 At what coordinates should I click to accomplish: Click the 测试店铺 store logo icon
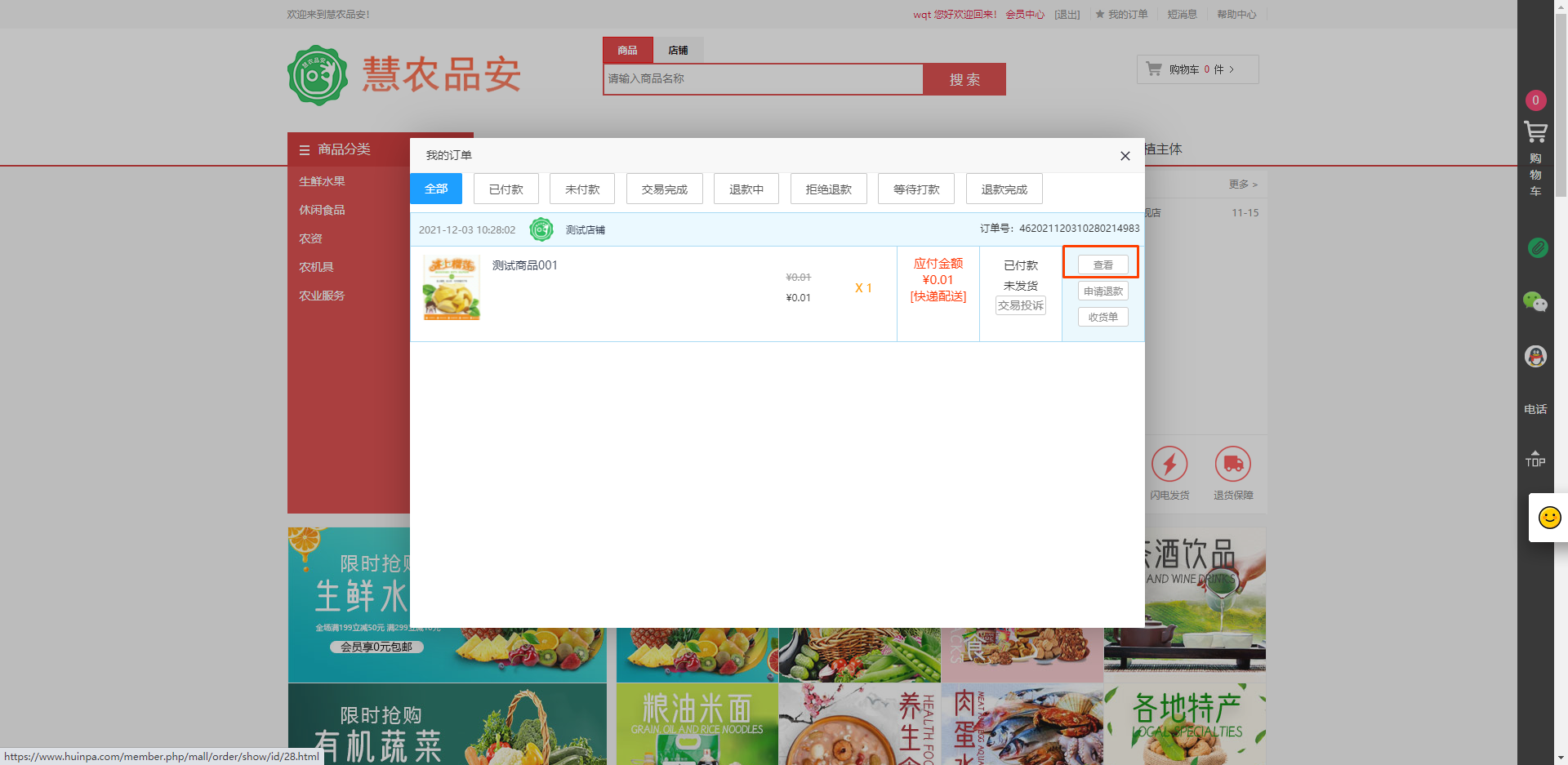tap(541, 229)
